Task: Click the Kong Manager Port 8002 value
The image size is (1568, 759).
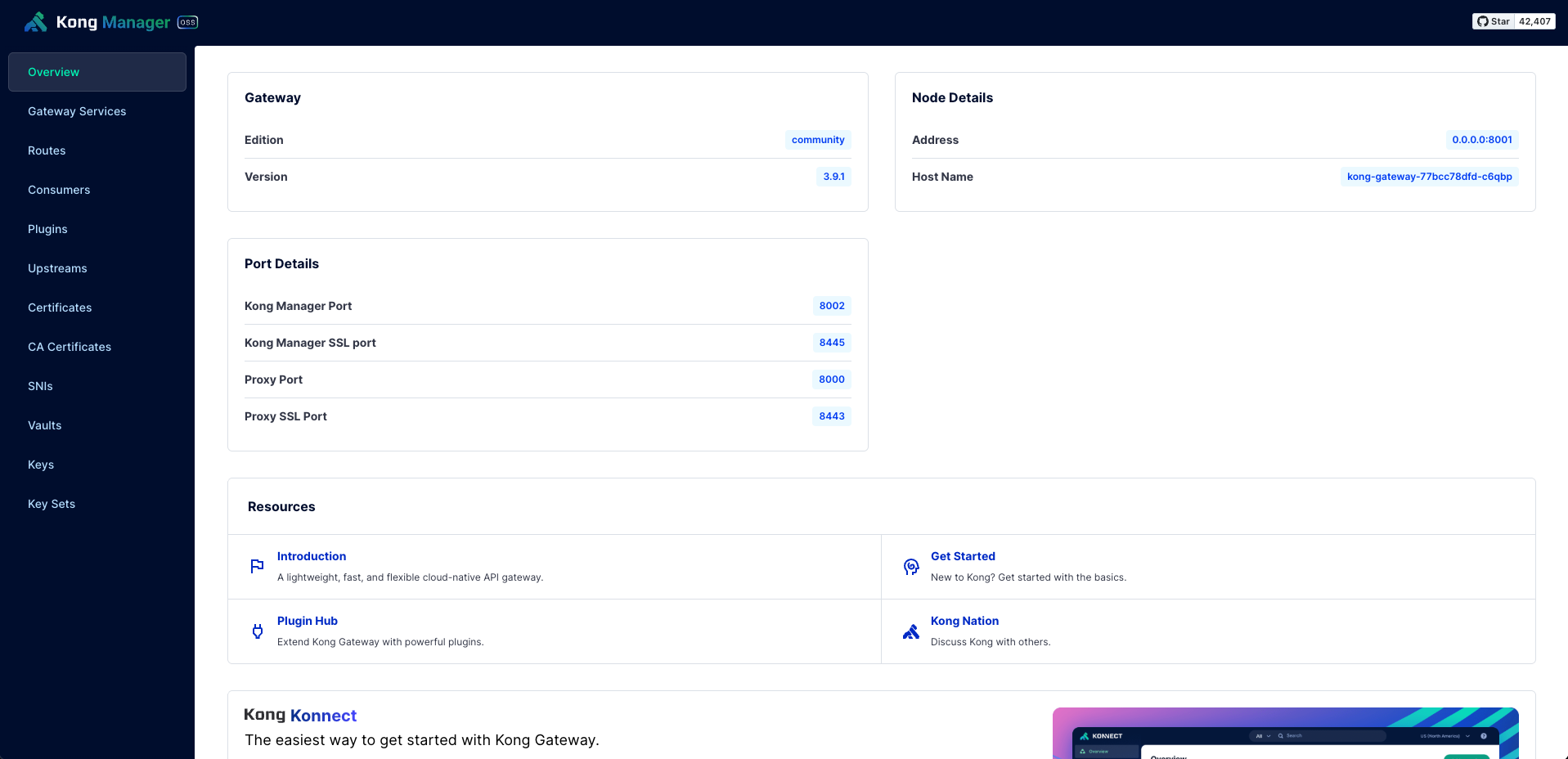Action: (x=832, y=306)
